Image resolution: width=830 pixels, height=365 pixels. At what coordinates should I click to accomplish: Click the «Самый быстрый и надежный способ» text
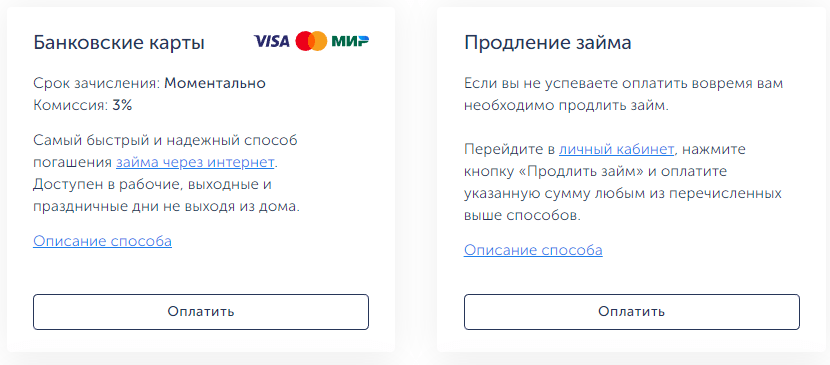click(x=166, y=140)
